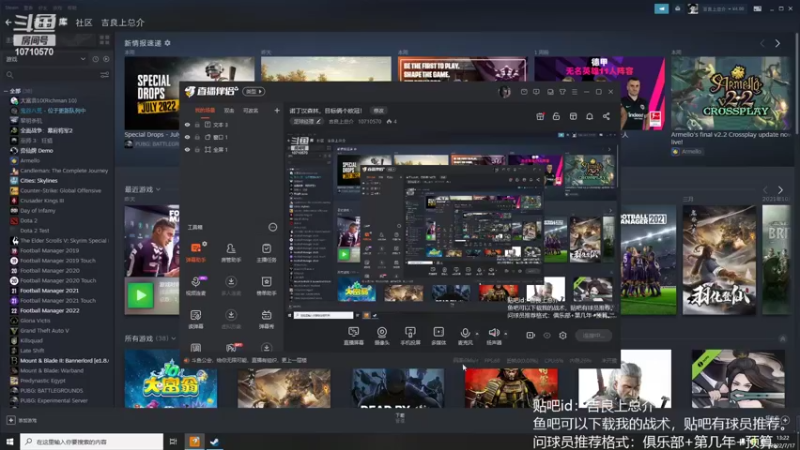Viewport: 800px width, 450px height.
Task: Click Steam icon on Windows taskbar
Action: (214, 441)
